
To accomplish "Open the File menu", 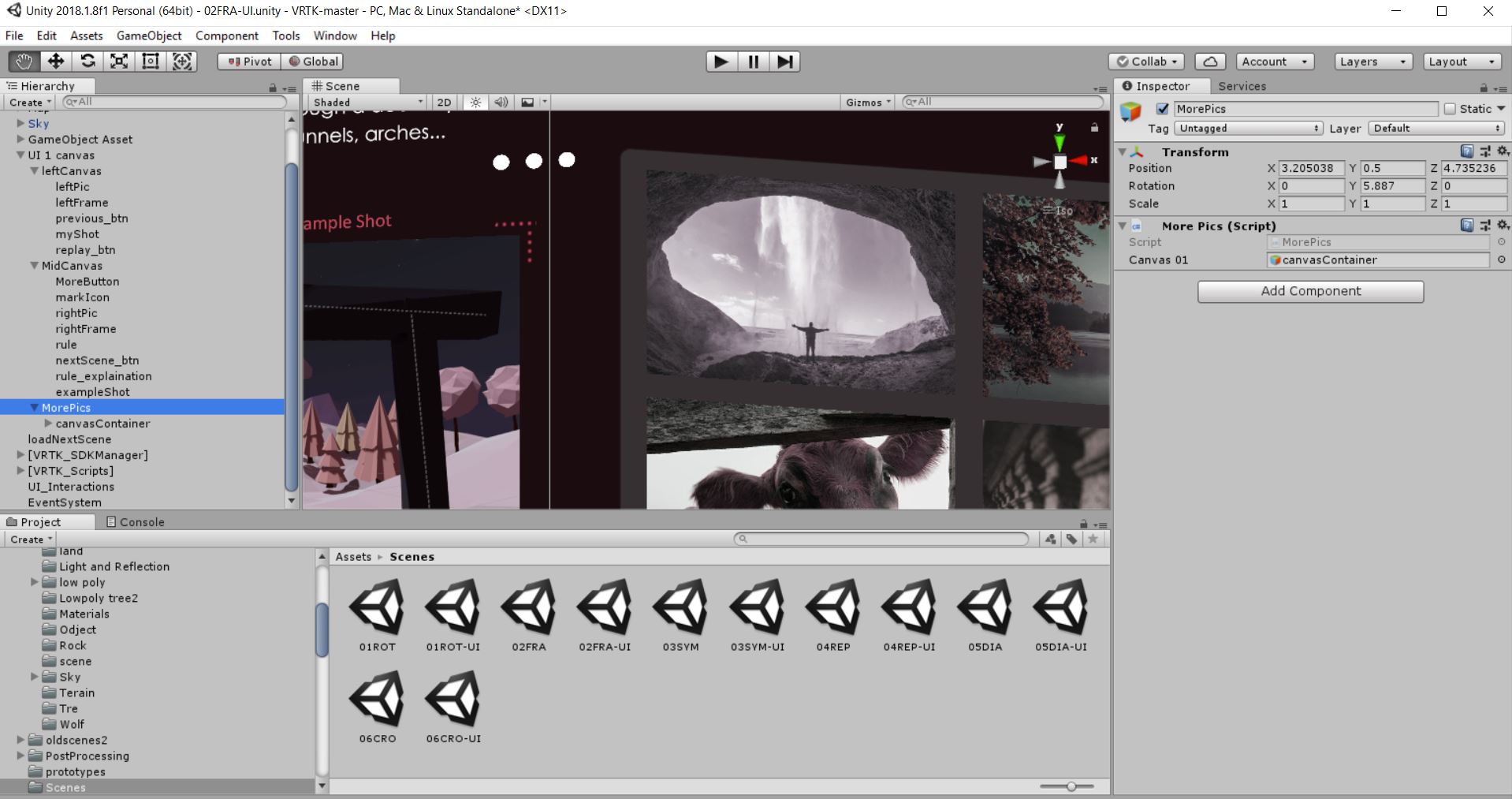I will click(x=14, y=35).
